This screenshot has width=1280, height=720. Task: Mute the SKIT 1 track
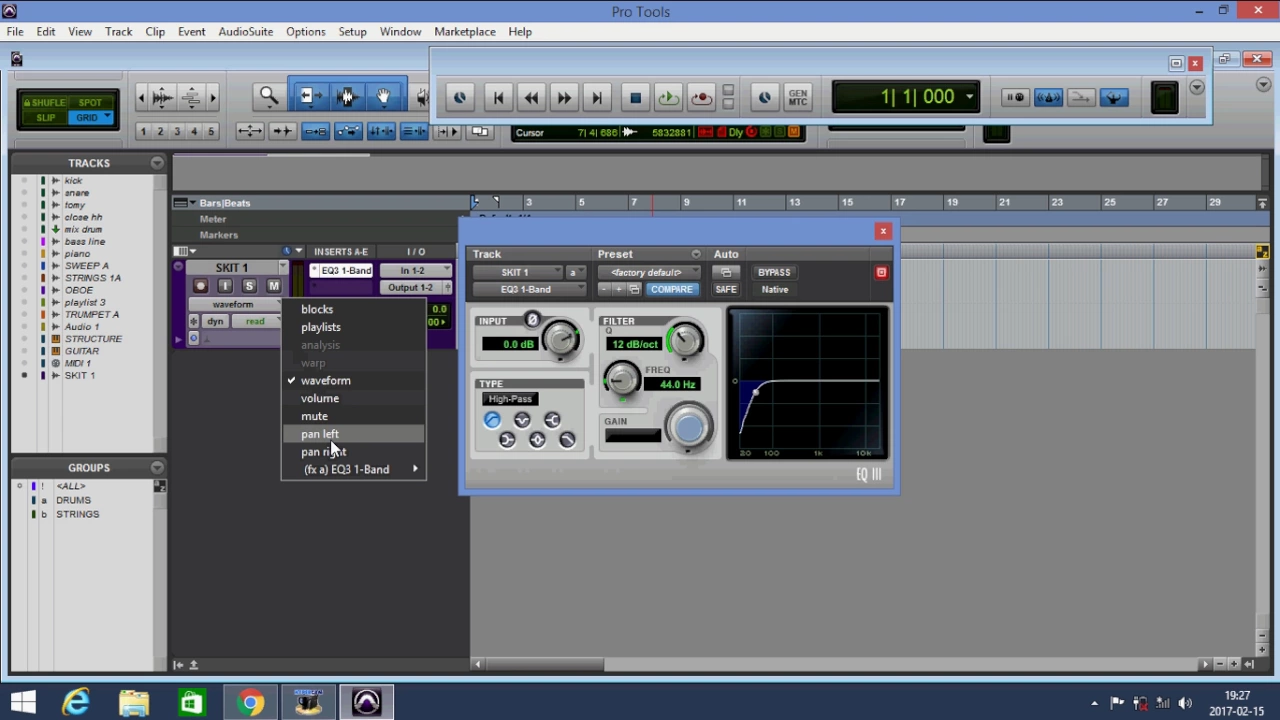273,286
